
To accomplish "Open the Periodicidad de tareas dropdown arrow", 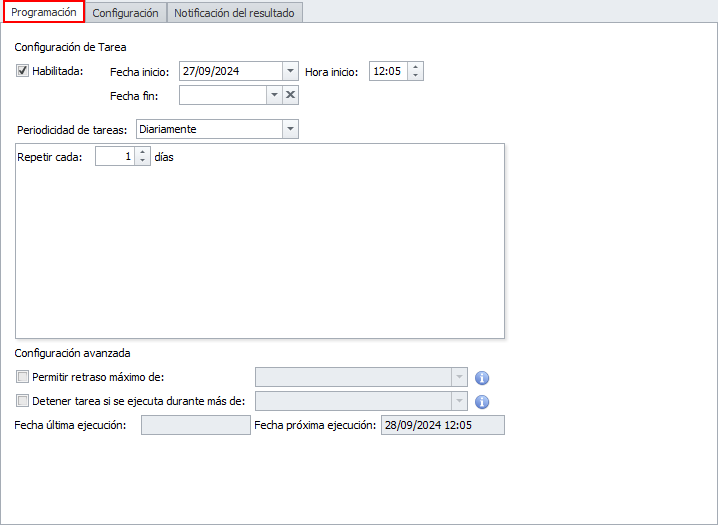I will point(290,129).
